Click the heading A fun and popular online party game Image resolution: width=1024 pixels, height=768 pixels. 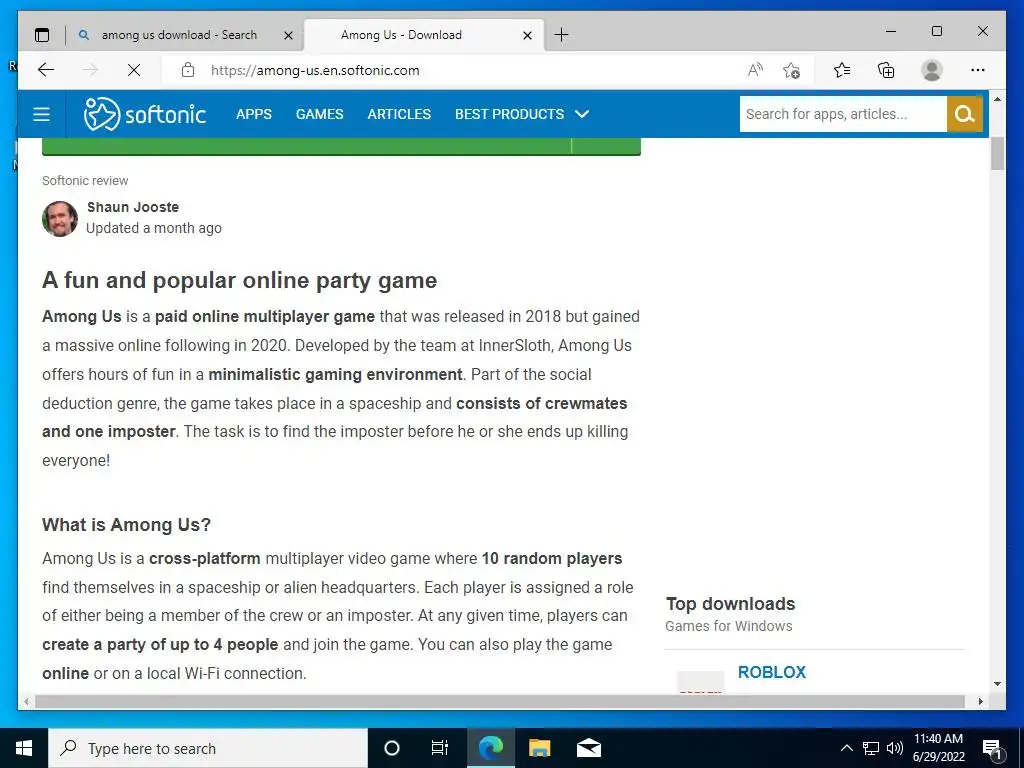coord(240,280)
